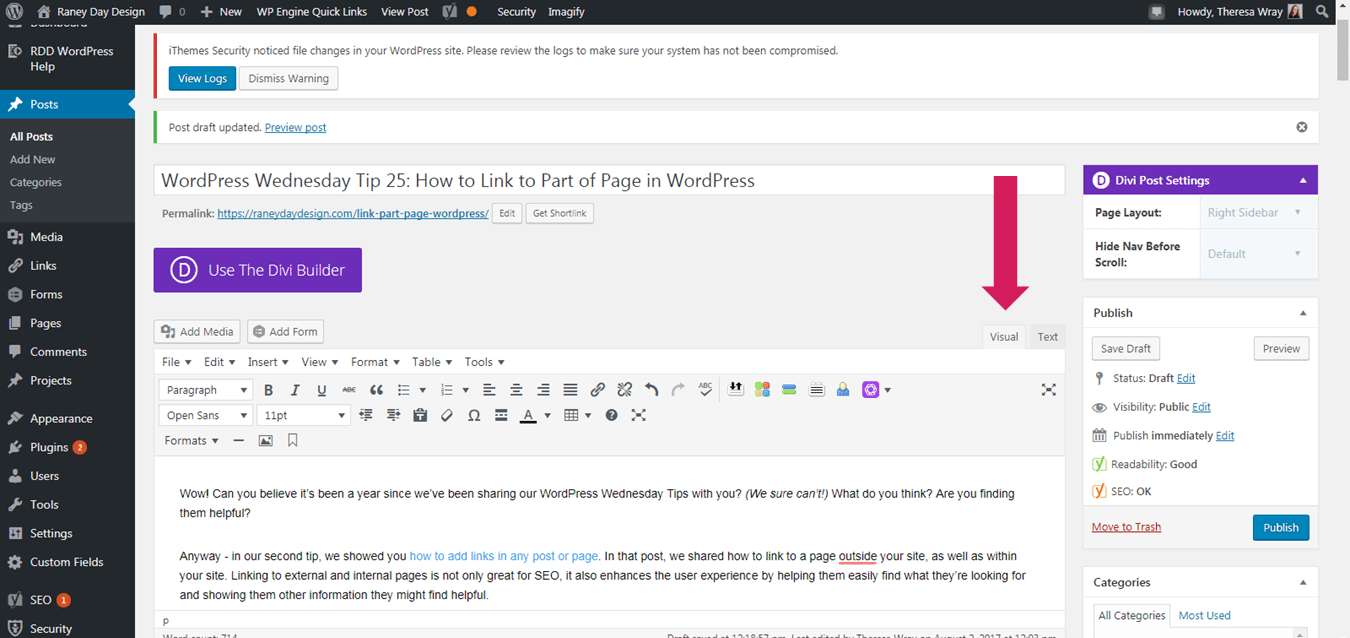
Task: Toggle bold formatting in the editor toolbar
Action: pos(268,390)
